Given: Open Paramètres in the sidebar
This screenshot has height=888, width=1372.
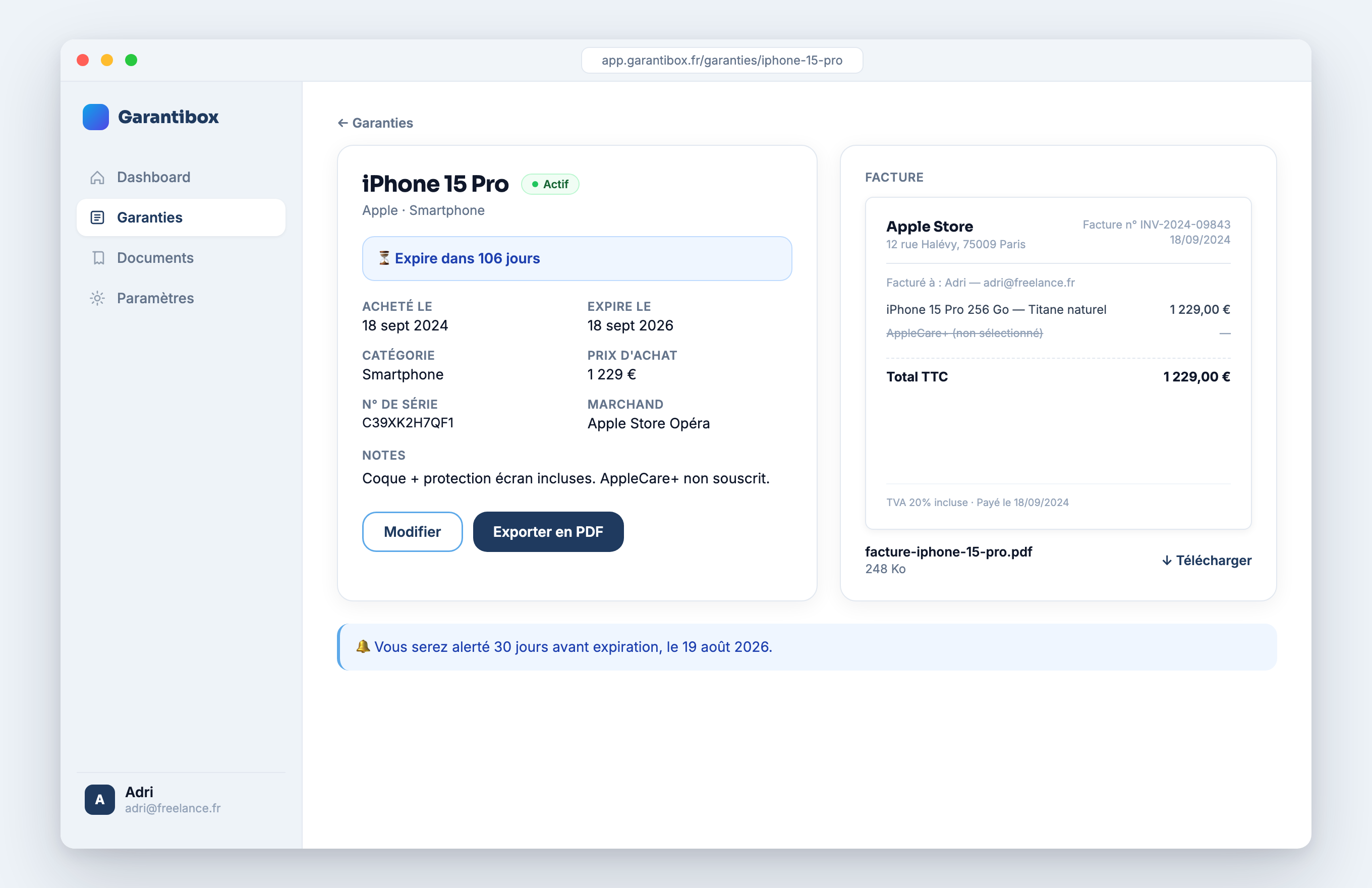Looking at the screenshot, I should 181,298.
